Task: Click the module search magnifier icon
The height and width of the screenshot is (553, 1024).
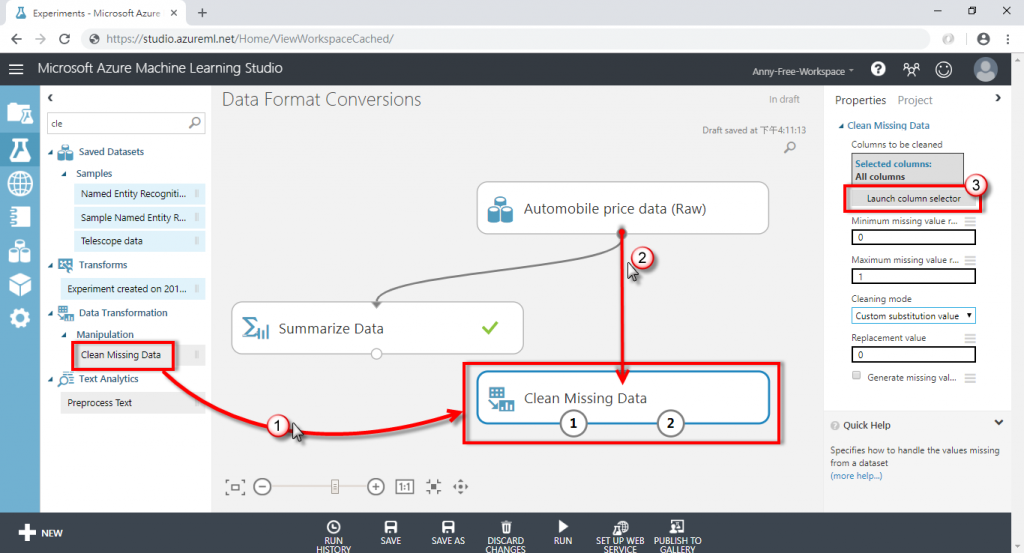Action: pyautogui.click(x=195, y=123)
